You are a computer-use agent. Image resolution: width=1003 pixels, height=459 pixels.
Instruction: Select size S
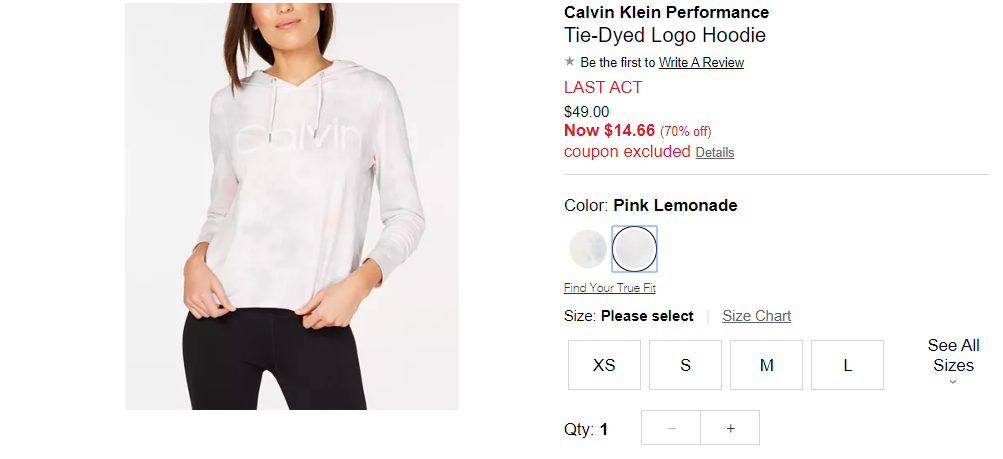tap(685, 365)
